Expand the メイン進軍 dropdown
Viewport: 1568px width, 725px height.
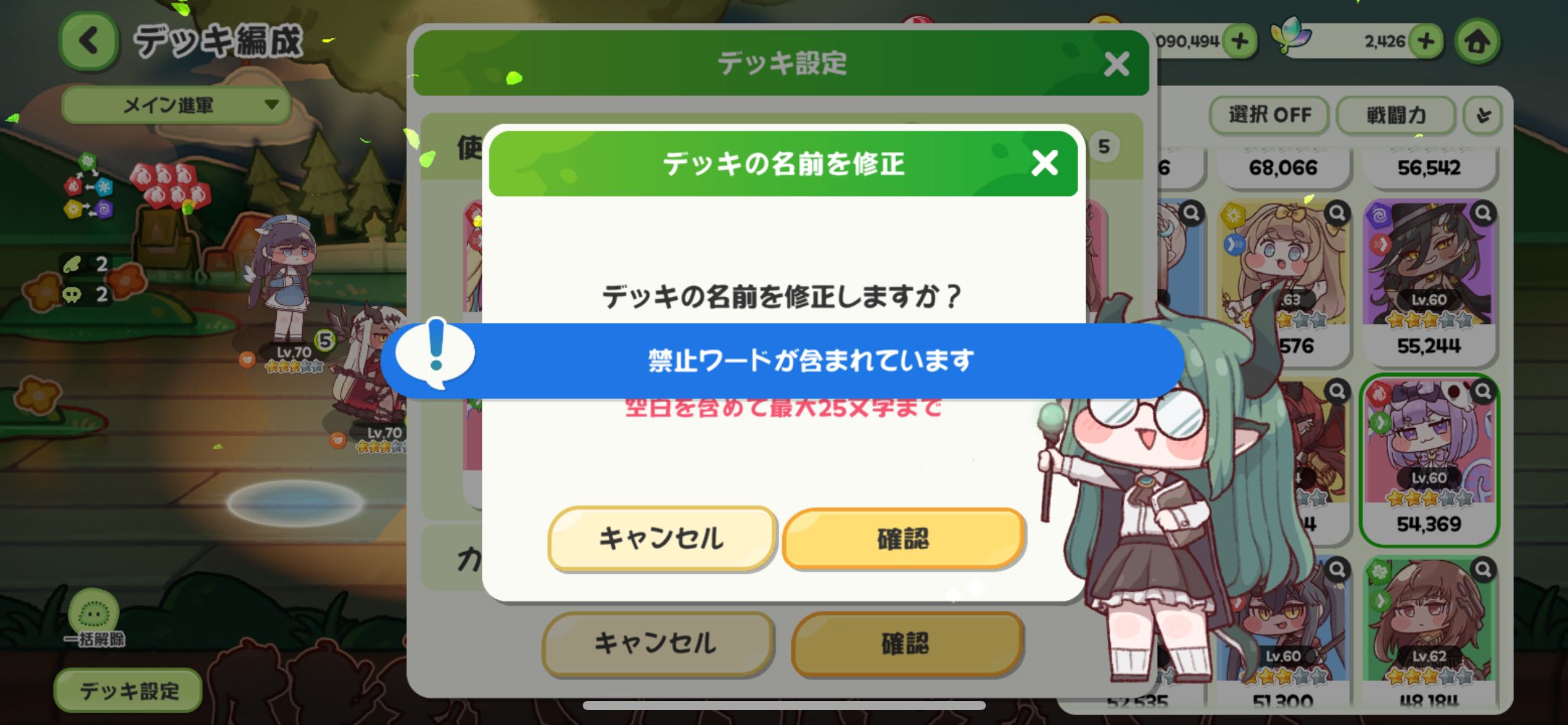tap(176, 105)
